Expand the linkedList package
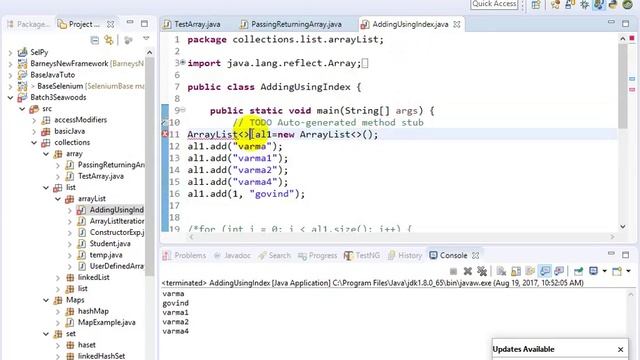640x360 pixels. pos(58,278)
